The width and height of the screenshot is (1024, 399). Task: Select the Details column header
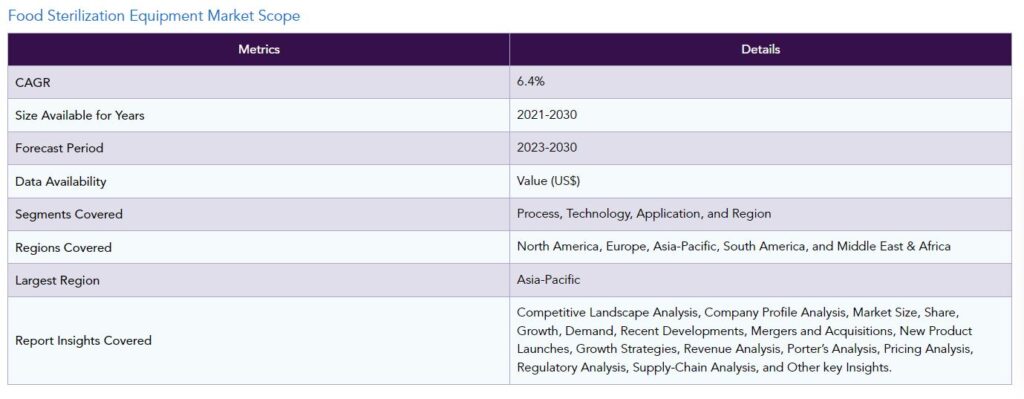[x=760, y=50]
